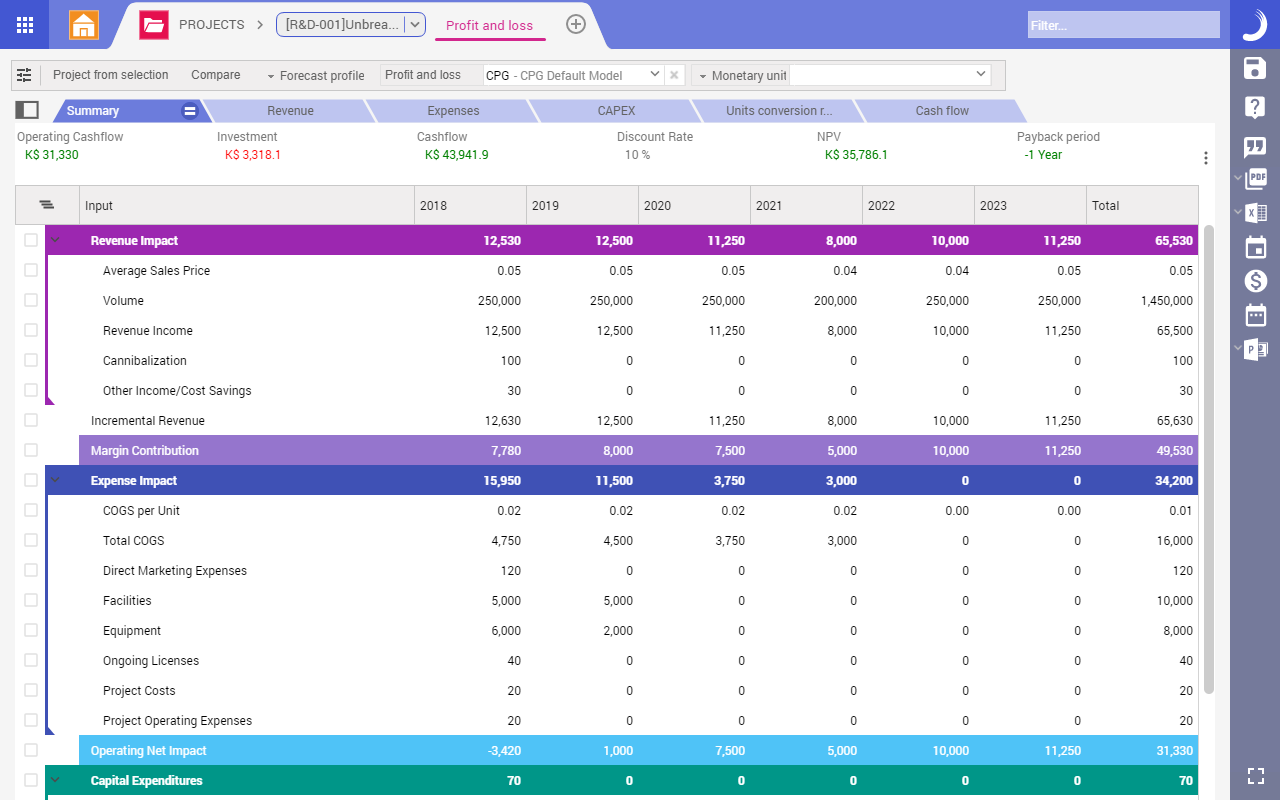Collapse the Expense Impact section

tap(56, 480)
